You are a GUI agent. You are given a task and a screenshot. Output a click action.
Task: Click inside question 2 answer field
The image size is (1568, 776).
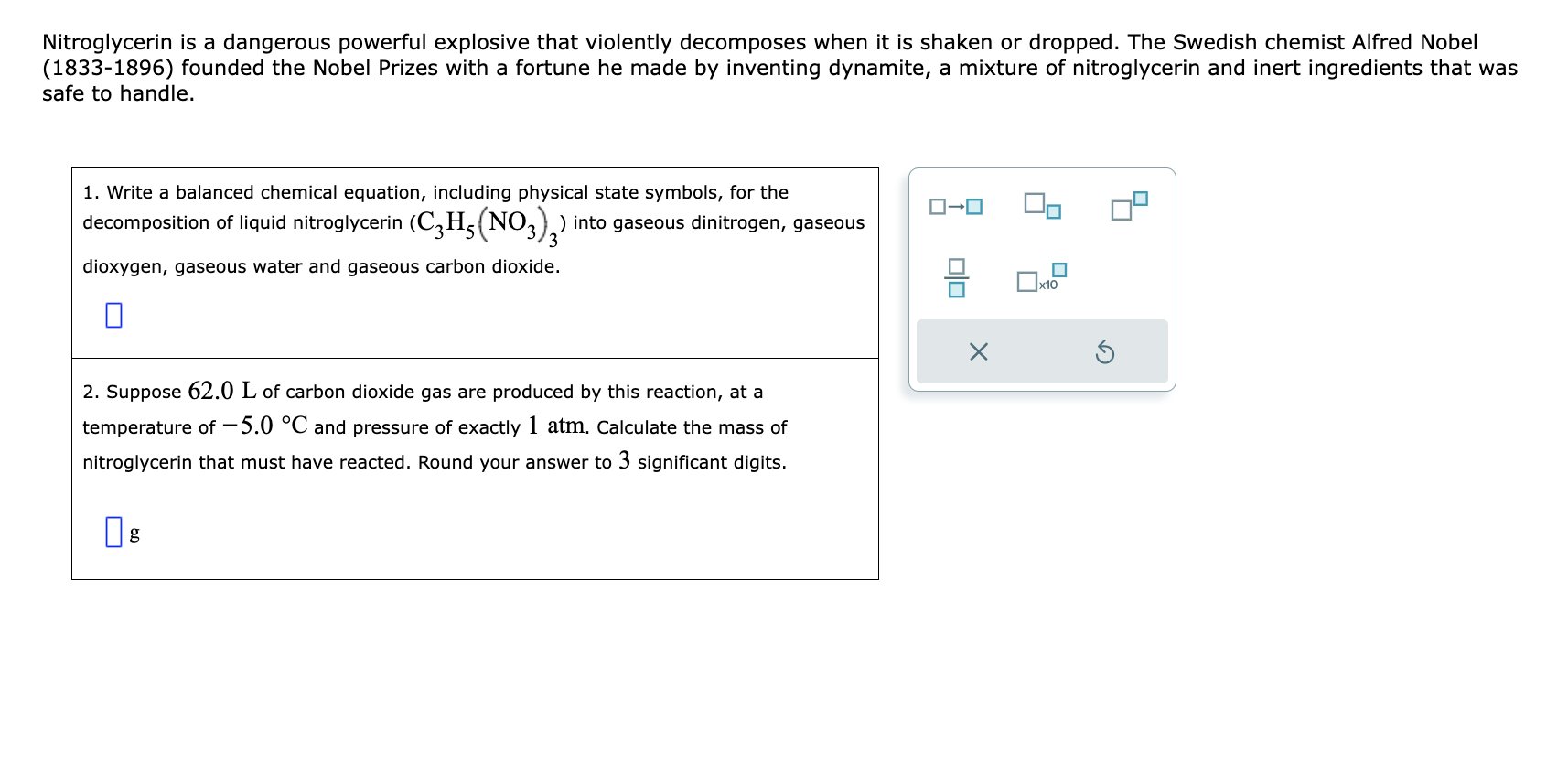[113, 532]
